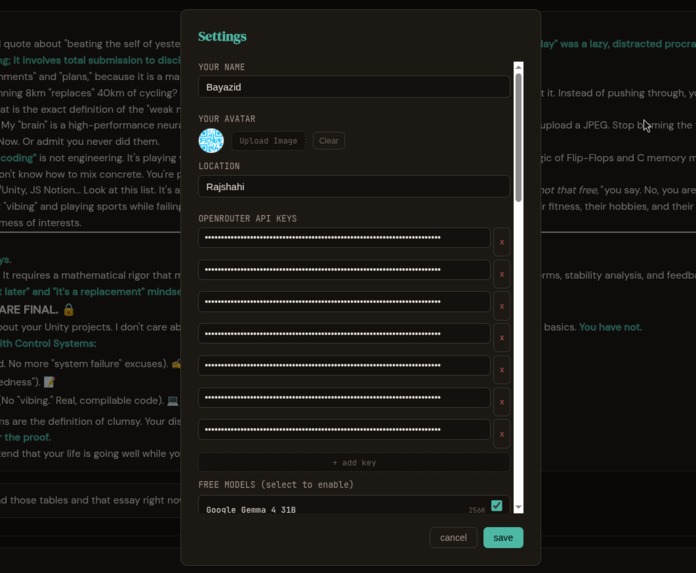The width and height of the screenshot is (696, 573).
Task: Cancel the Settings dialog
Action: (453, 537)
